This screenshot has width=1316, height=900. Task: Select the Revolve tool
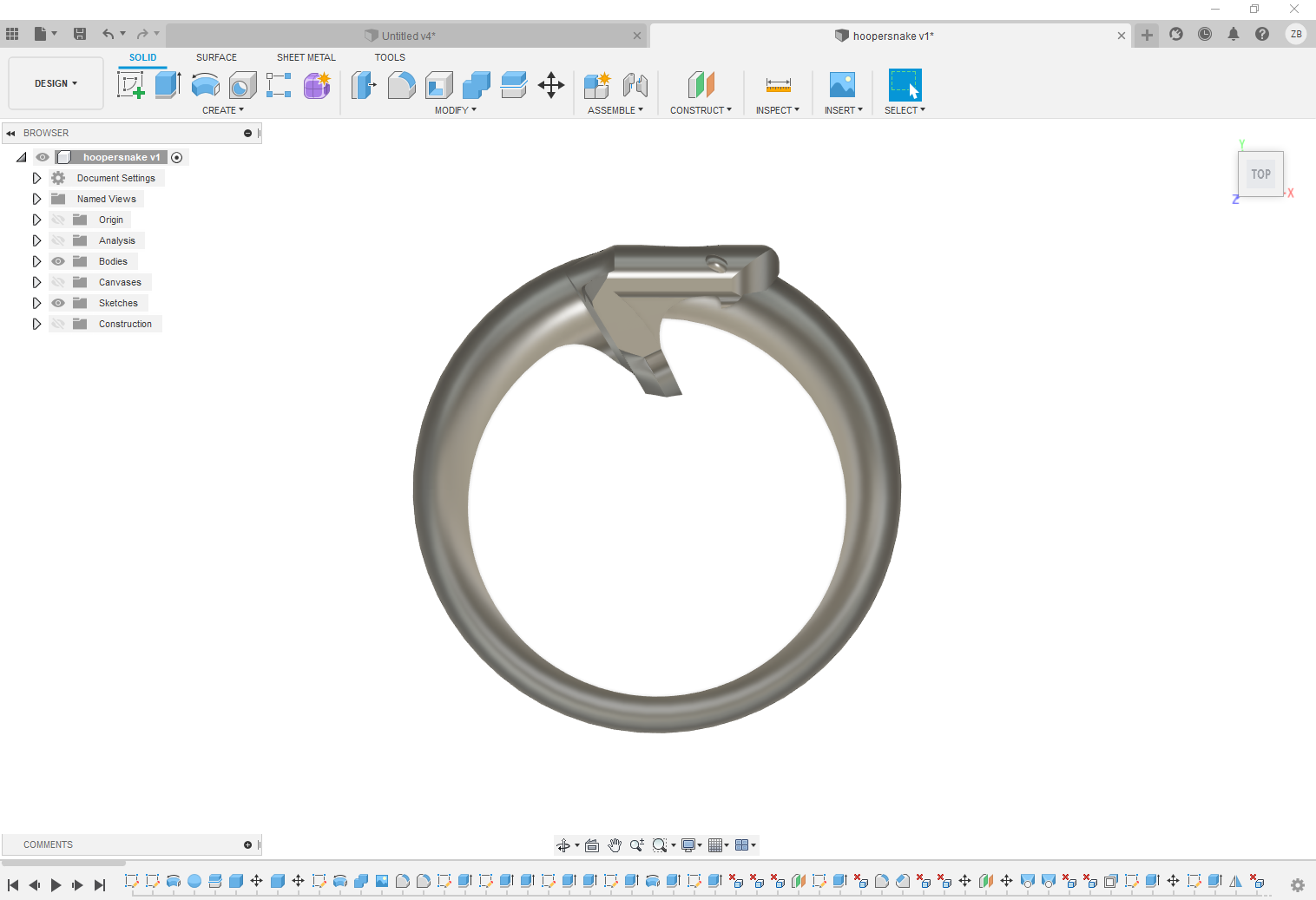click(205, 84)
